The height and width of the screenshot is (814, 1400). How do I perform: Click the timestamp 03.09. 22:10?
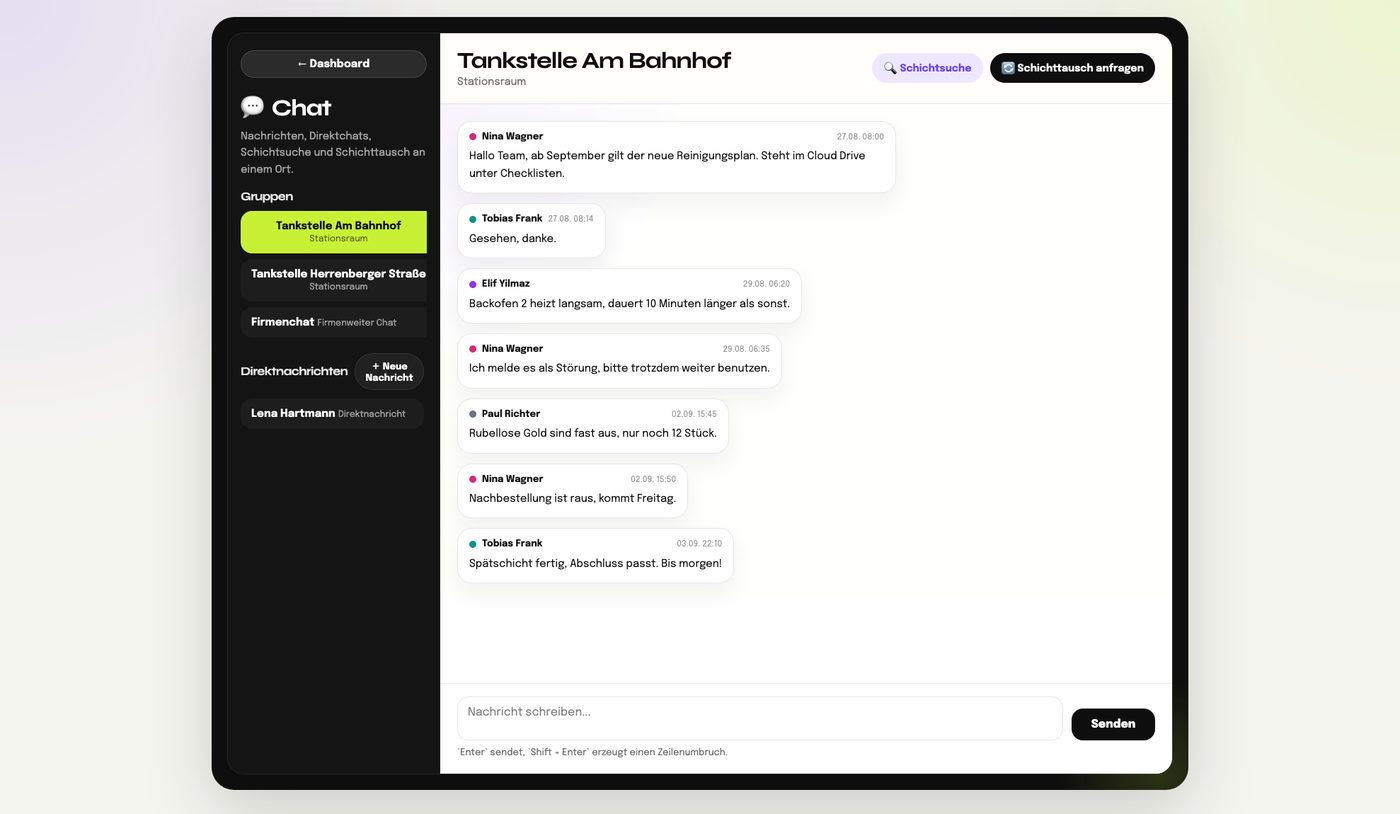[699, 544]
